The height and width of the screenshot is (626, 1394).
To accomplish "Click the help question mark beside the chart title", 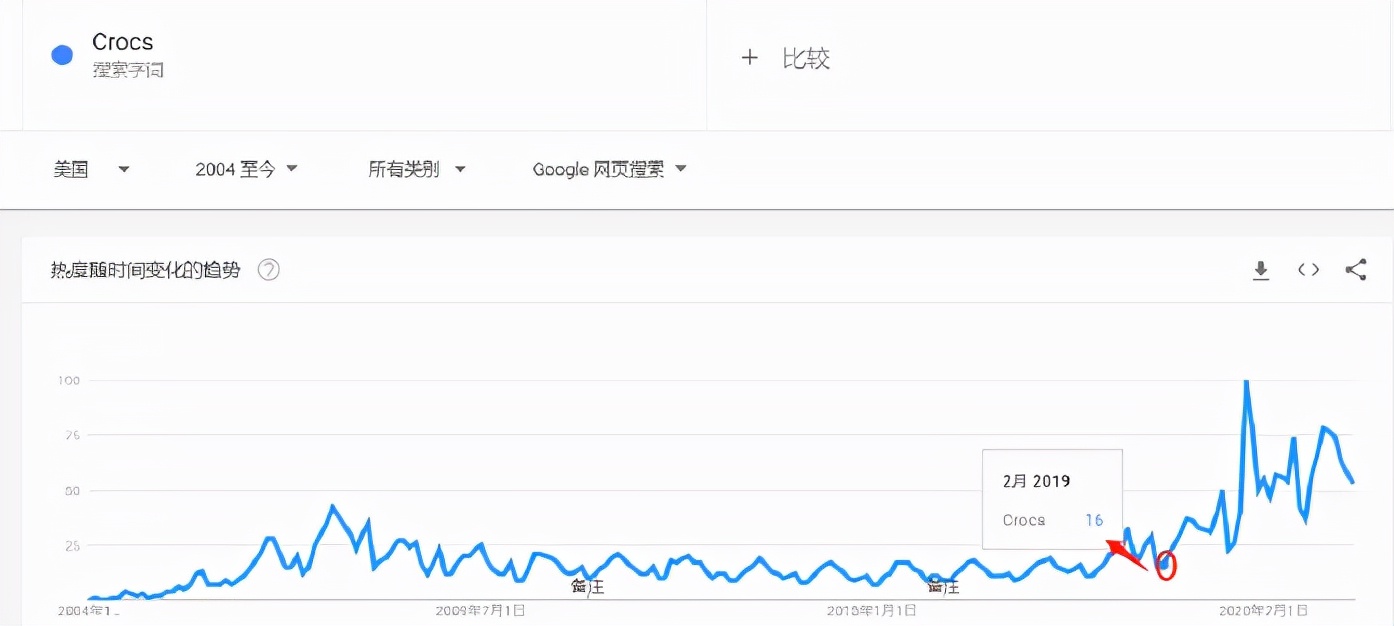I will pos(268,270).
